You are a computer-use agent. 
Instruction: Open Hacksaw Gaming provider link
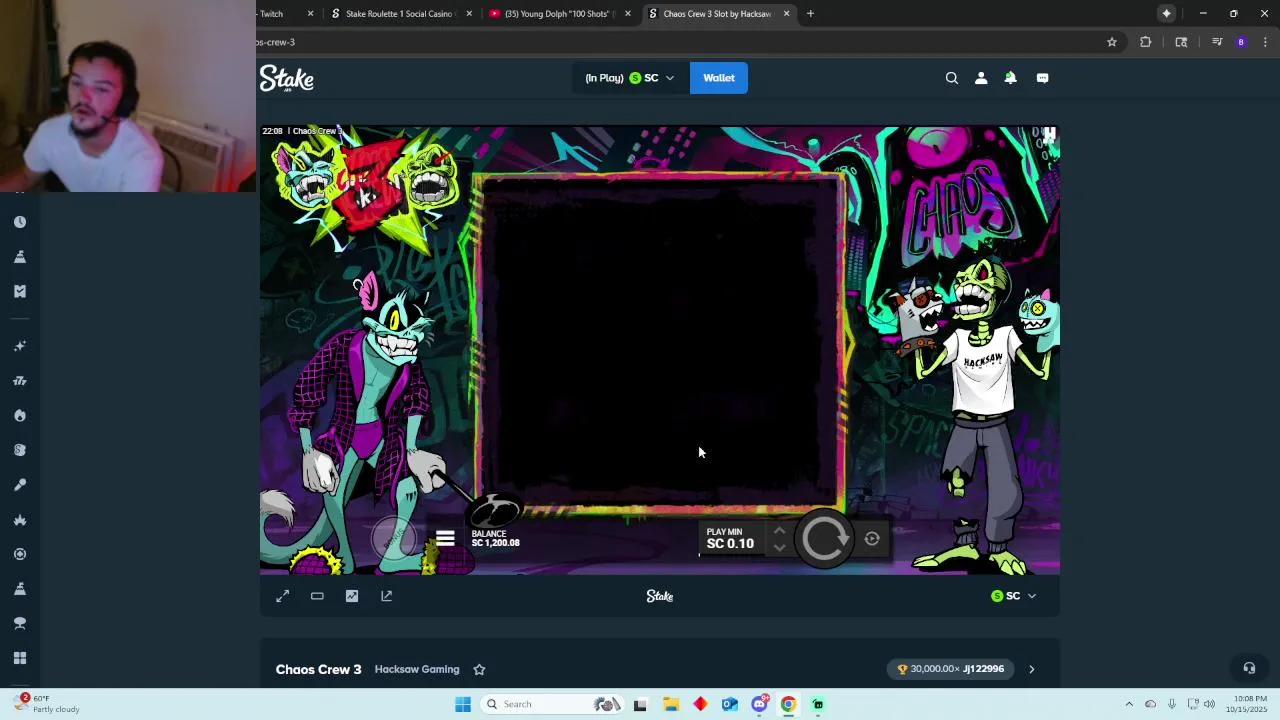pos(417,669)
